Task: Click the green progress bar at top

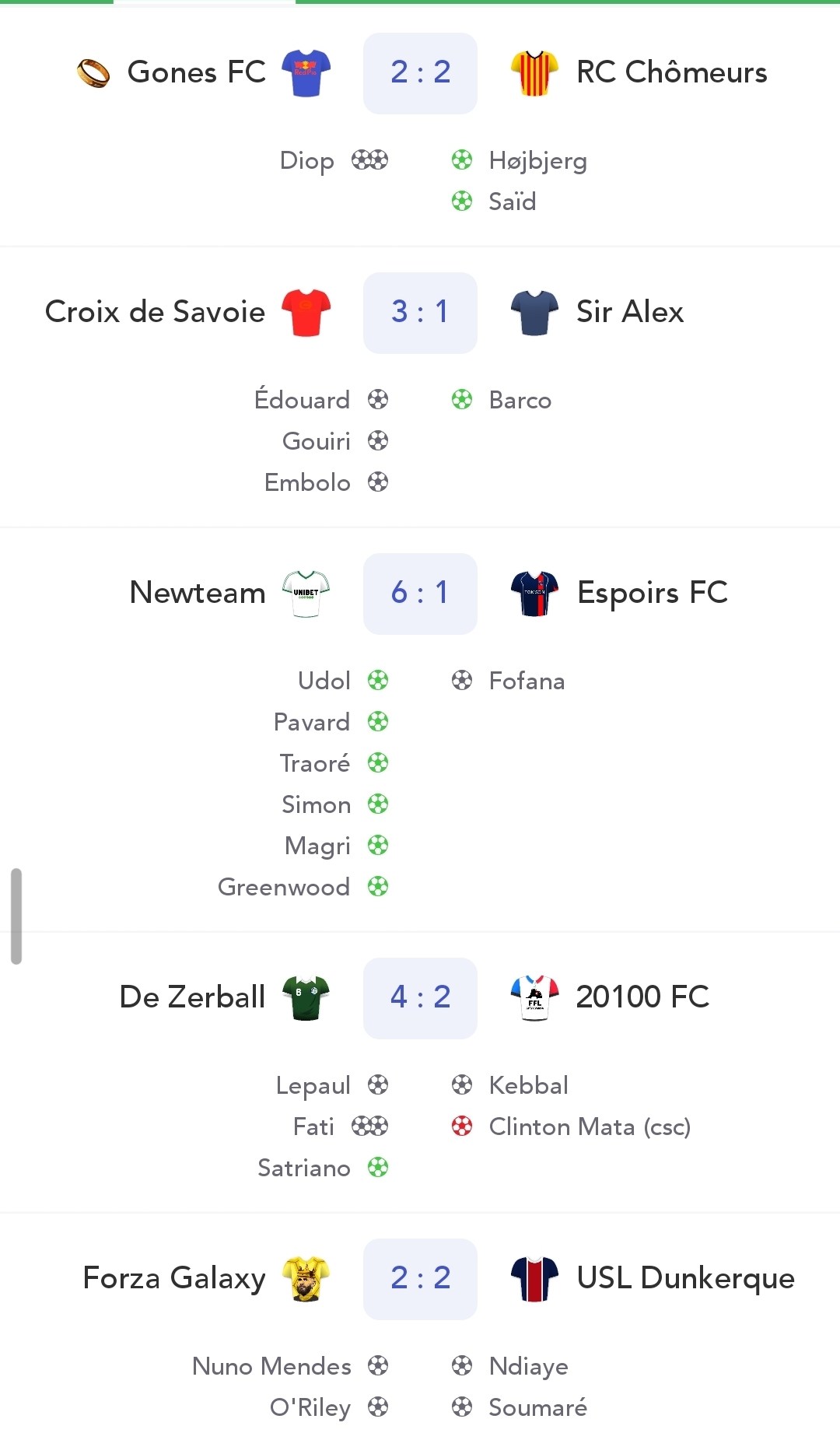Action: [x=568, y=2]
